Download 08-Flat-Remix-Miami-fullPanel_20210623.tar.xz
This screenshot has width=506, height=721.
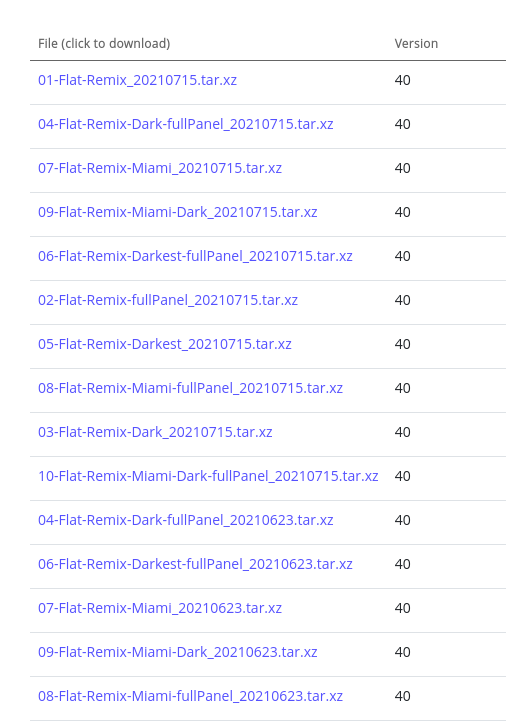190,696
